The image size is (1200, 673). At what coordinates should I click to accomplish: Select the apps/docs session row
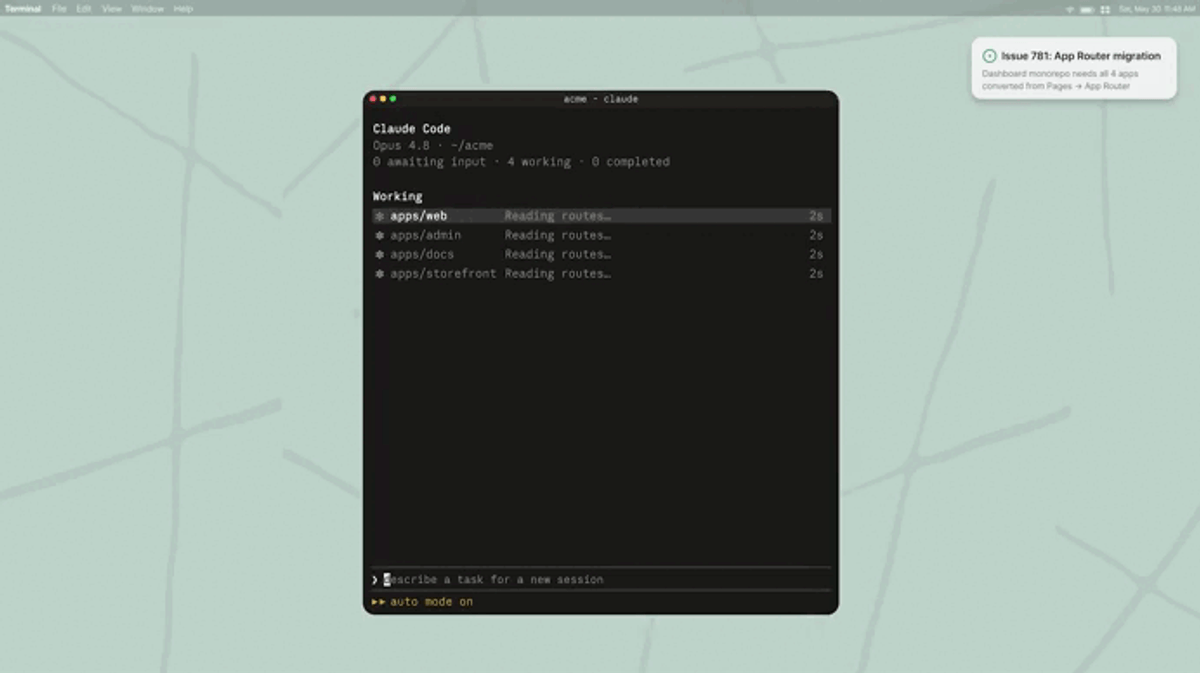pyautogui.click(x=601, y=254)
